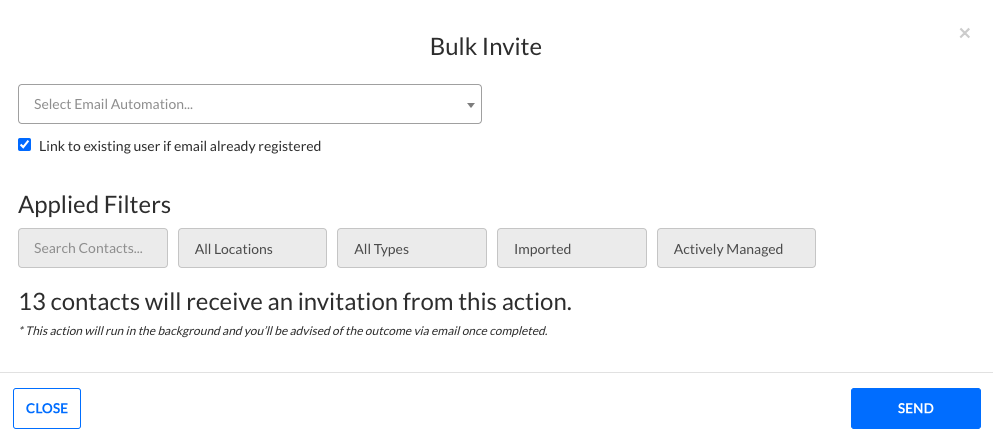This screenshot has height=443, width=993.
Task: Click the horizontal divider above the footer buttons
Action: (x=496, y=372)
